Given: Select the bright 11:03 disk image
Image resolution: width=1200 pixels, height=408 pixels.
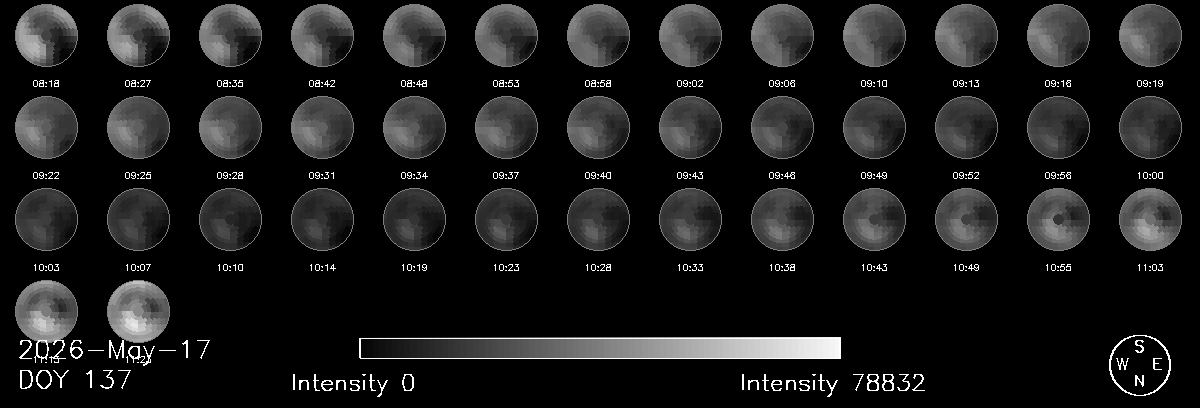Looking at the screenshot, I should tap(1151, 219).
